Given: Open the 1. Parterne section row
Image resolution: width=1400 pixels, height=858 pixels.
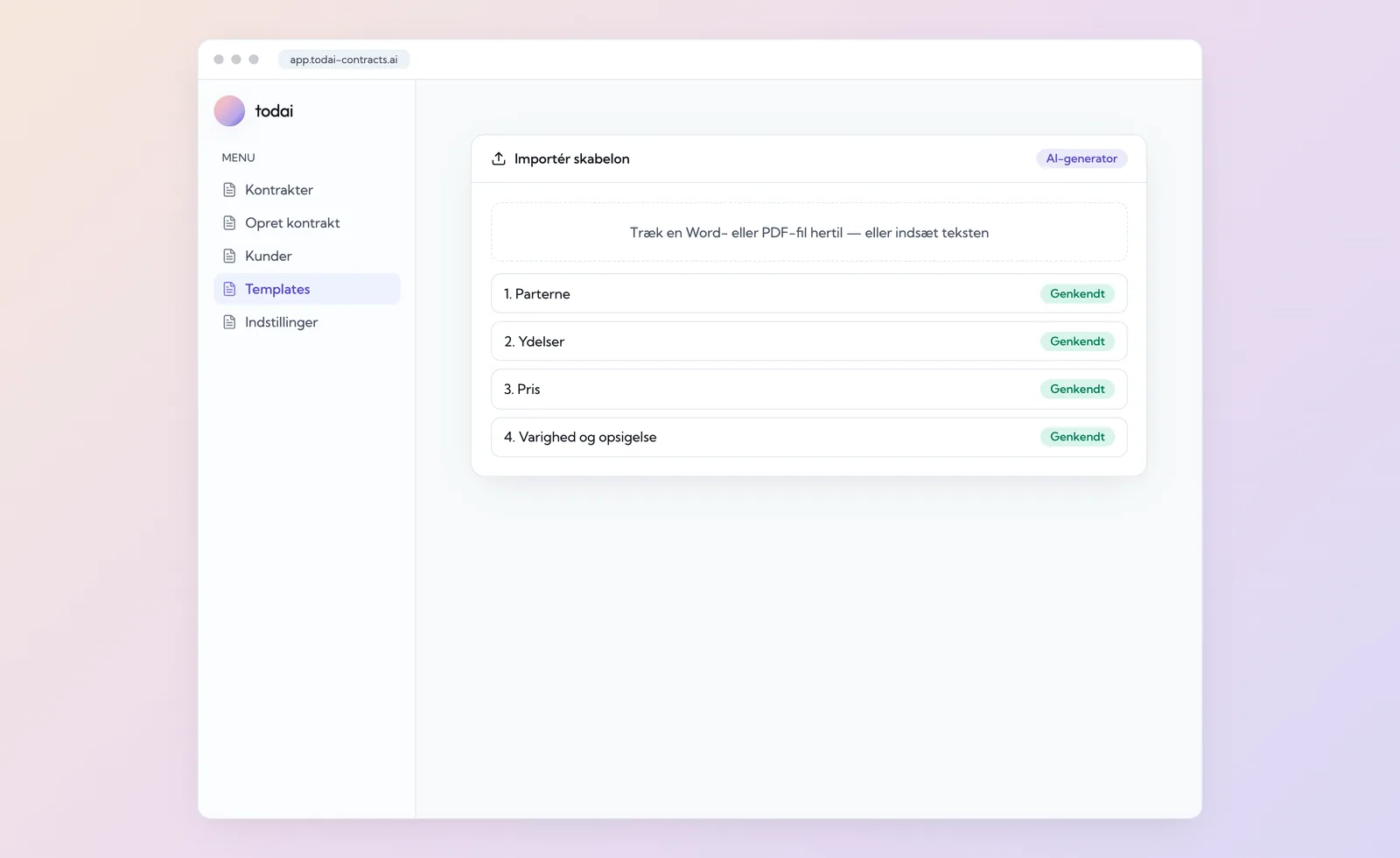Looking at the screenshot, I should click(809, 293).
